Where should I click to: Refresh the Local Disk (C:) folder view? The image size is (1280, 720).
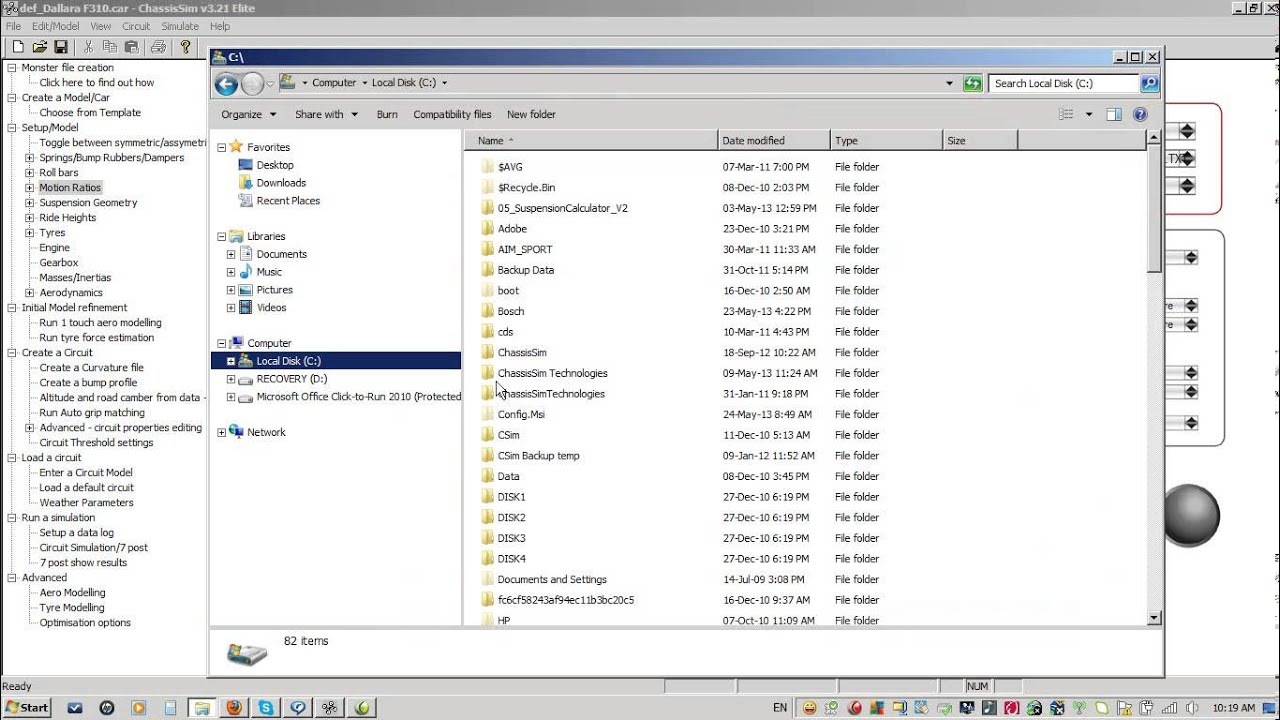pos(972,83)
